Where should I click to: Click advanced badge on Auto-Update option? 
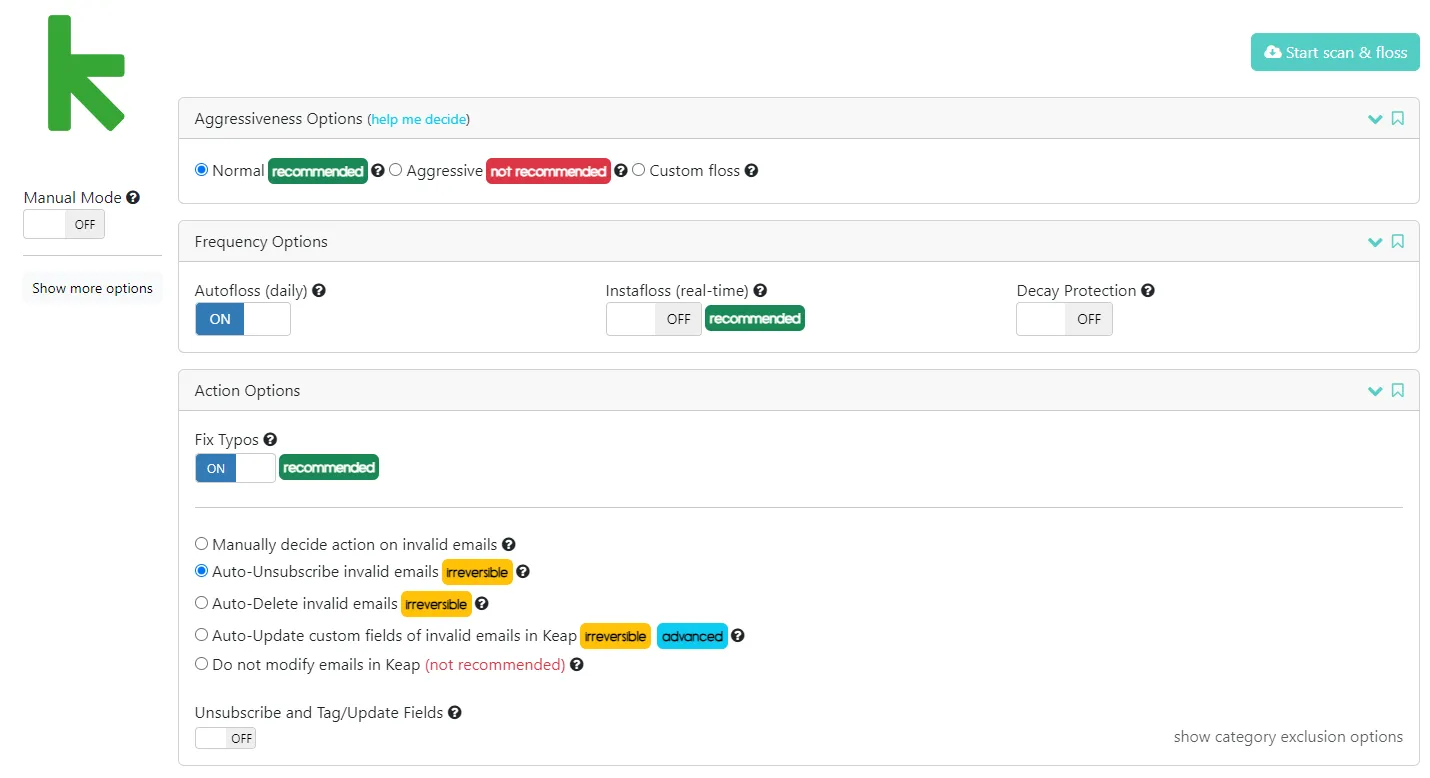click(x=692, y=636)
